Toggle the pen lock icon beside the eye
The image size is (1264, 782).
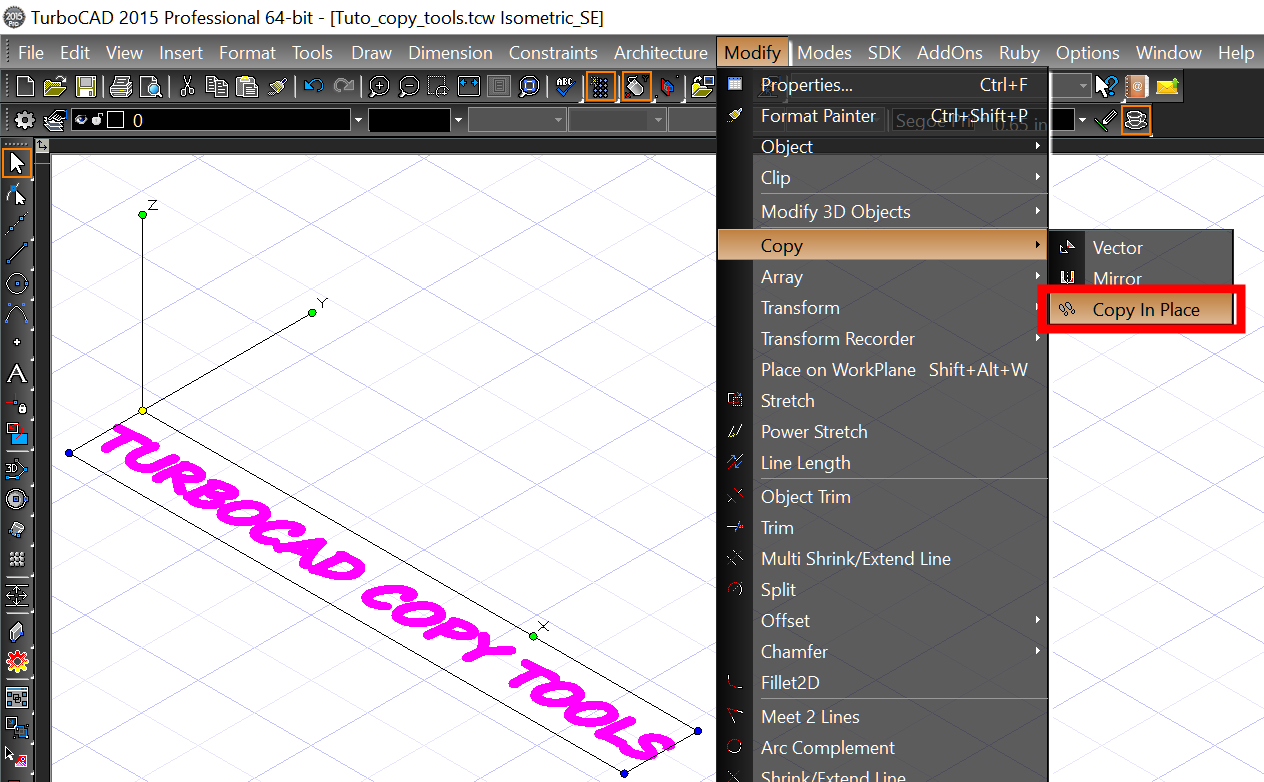97,119
